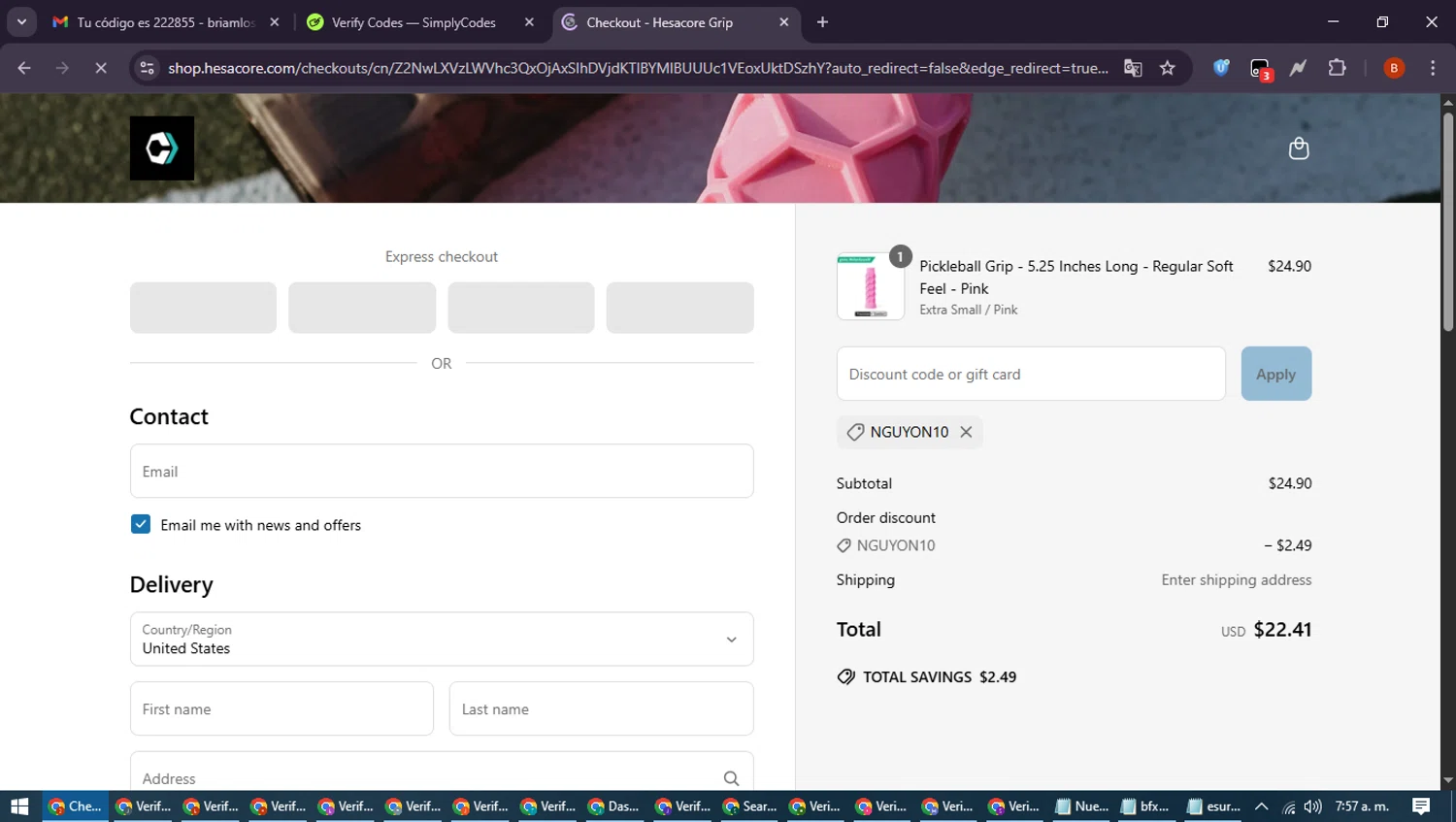Image resolution: width=1456 pixels, height=822 pixels.
Task: Open the bfx... Notepad taskbar item
Action: 1145,806
